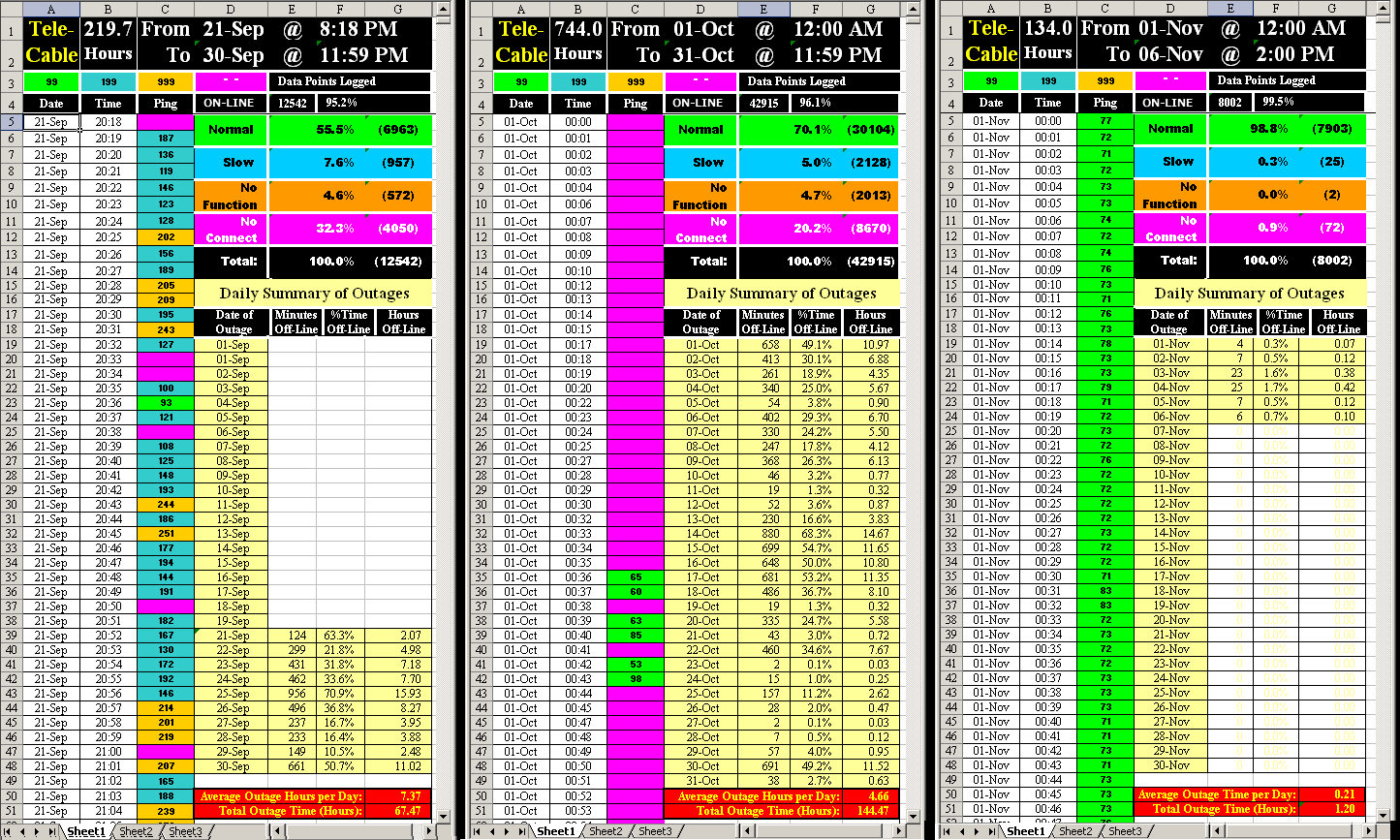Click 'Average Outage Time per Day:' label in November window

(1216, 794)
